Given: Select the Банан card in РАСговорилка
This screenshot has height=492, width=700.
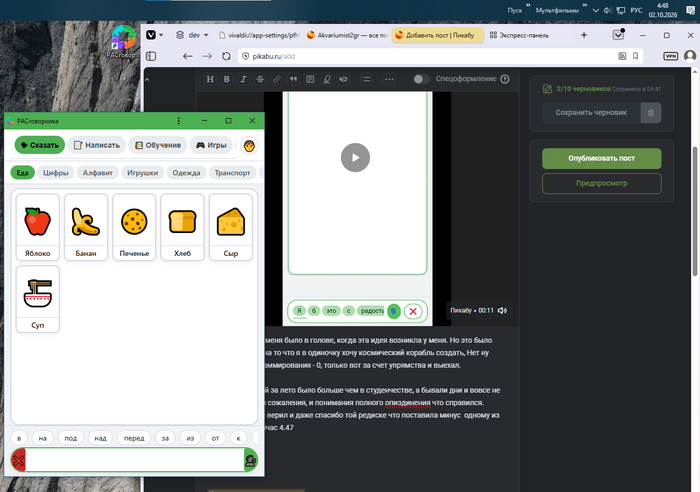Looking at the screenshot, I should click(x=86, y=227).
